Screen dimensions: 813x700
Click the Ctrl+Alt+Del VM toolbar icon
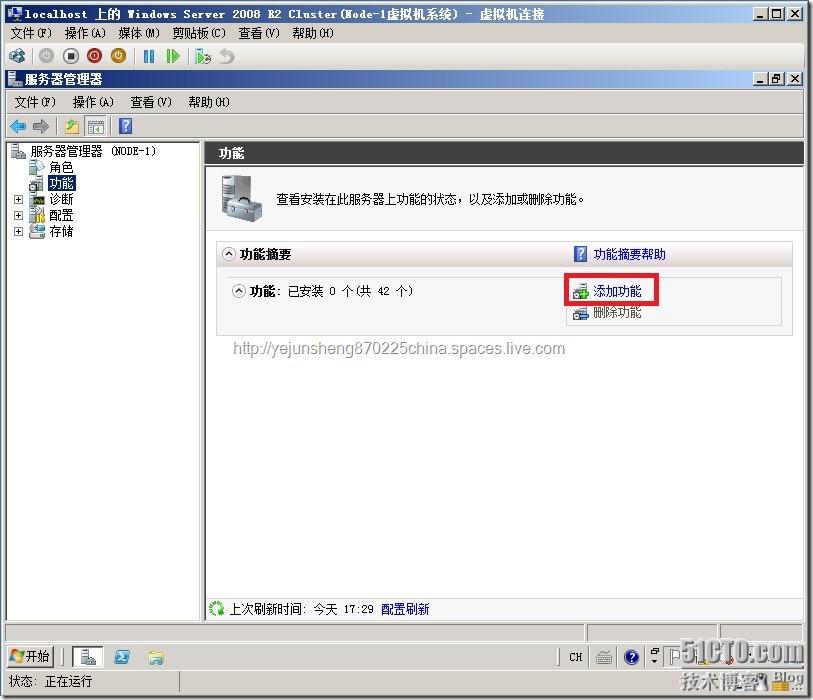pos(17,56)
